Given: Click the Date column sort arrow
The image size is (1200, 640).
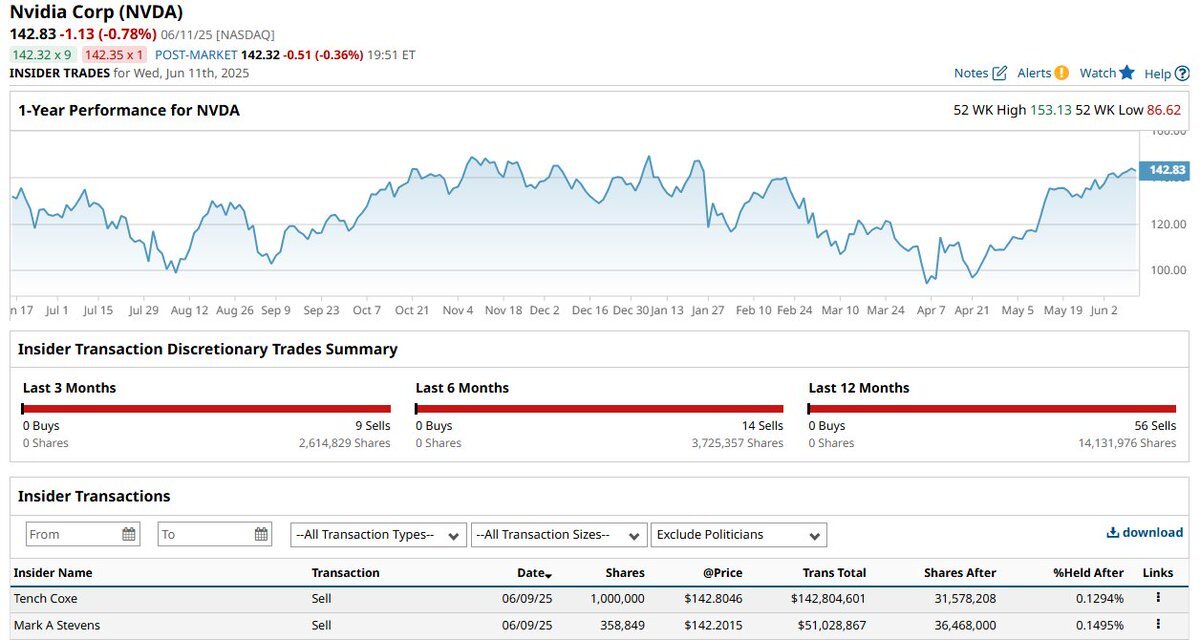Looking at the screenshot, I should point(548,575).
